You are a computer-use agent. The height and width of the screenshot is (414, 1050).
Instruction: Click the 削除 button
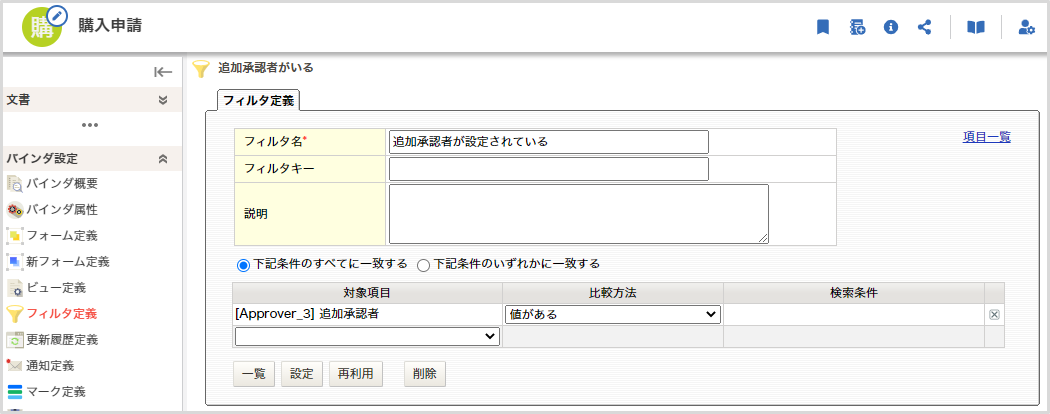tap(425, 374)
